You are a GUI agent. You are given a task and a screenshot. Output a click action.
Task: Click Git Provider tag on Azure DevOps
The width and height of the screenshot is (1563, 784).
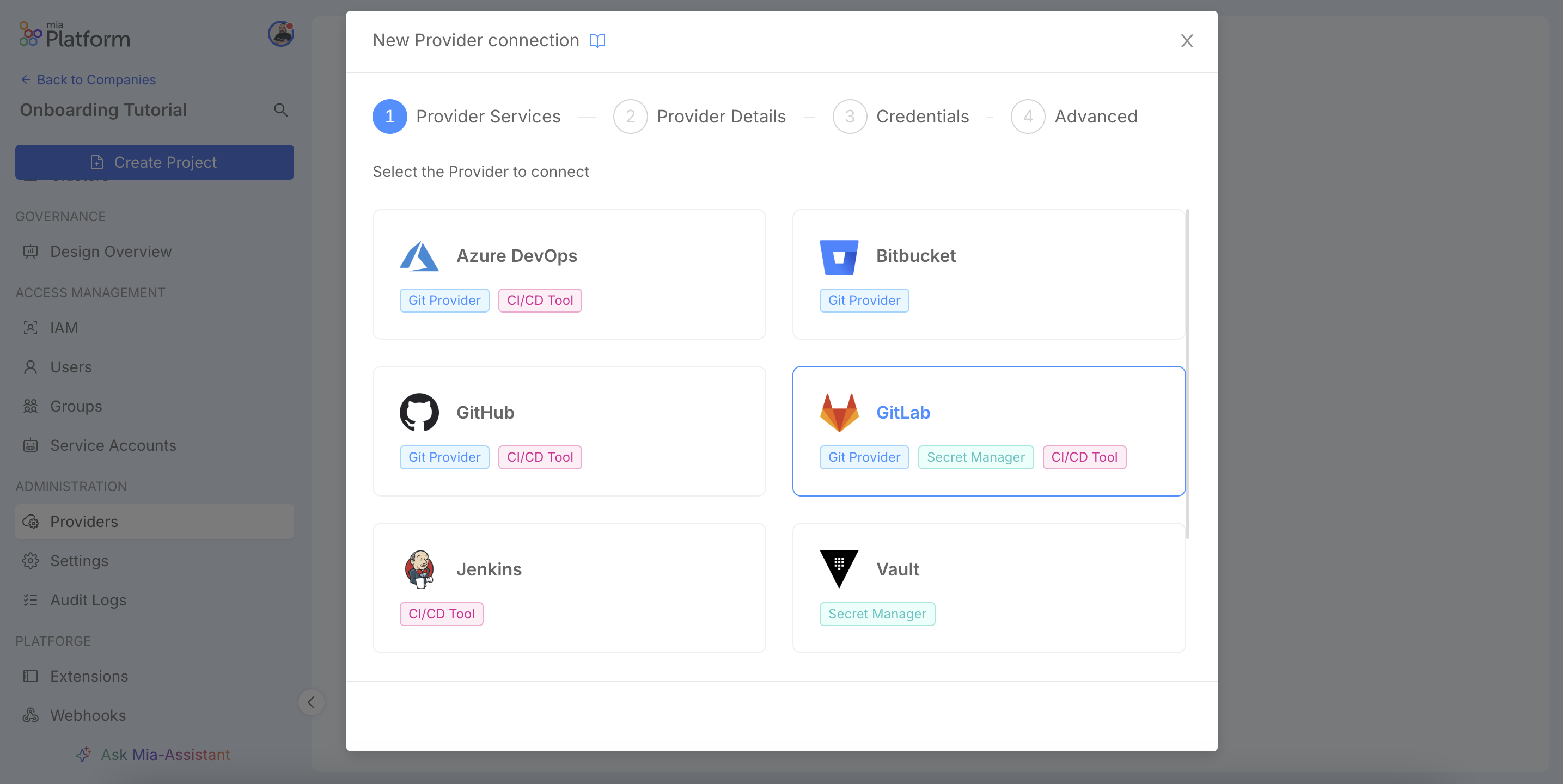[444, 301]
